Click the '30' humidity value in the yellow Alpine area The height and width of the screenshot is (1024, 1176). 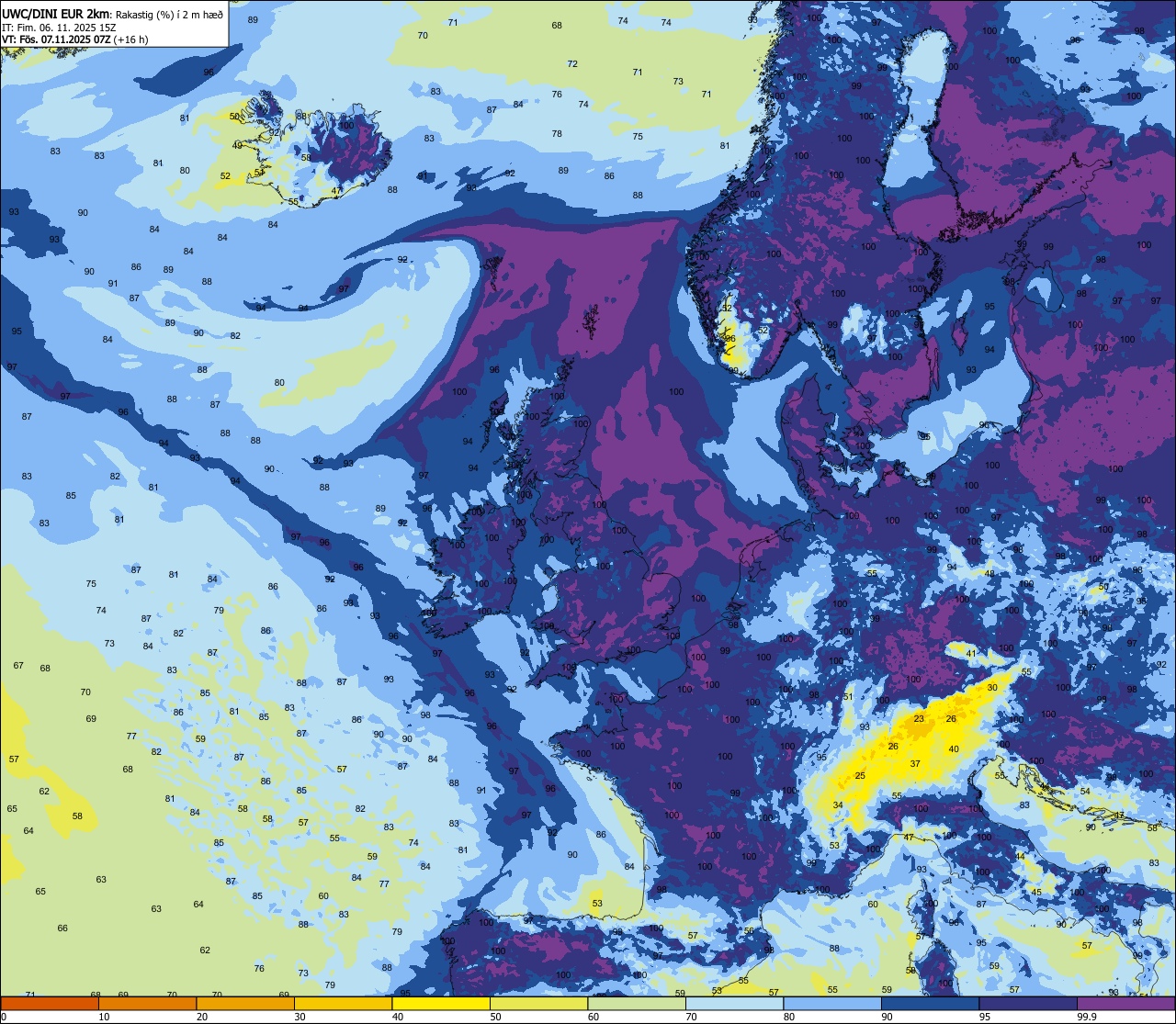(992, 688)
